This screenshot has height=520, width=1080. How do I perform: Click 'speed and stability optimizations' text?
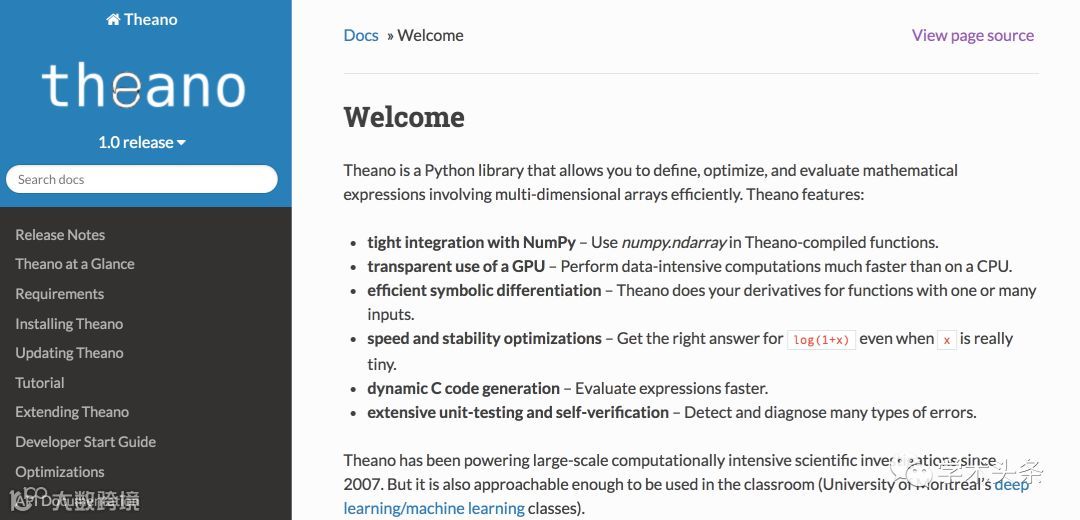[484, 339]
